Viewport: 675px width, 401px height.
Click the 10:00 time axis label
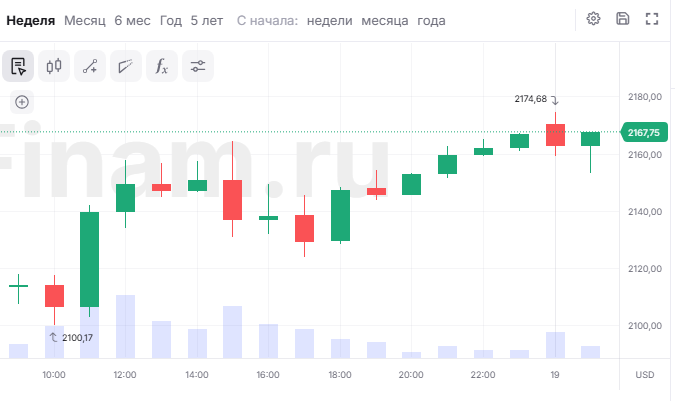point(54,375)
